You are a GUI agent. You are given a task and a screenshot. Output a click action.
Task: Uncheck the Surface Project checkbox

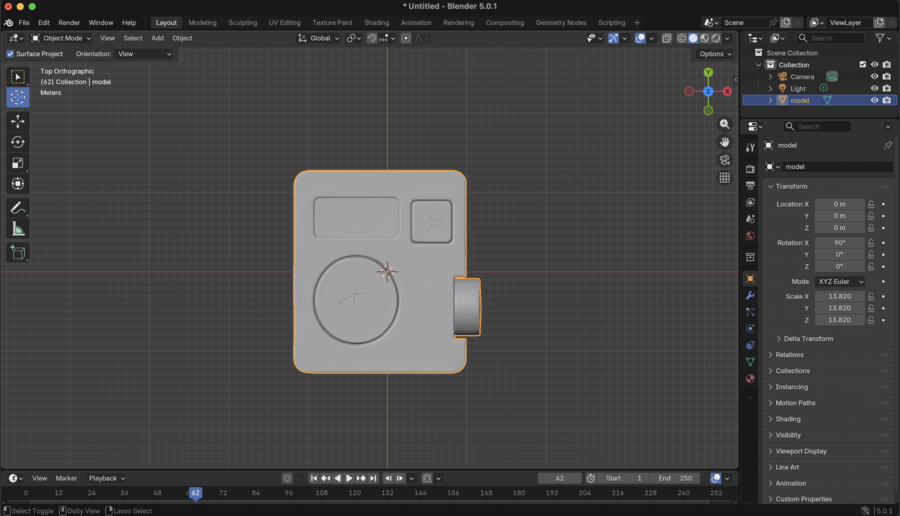11,54
